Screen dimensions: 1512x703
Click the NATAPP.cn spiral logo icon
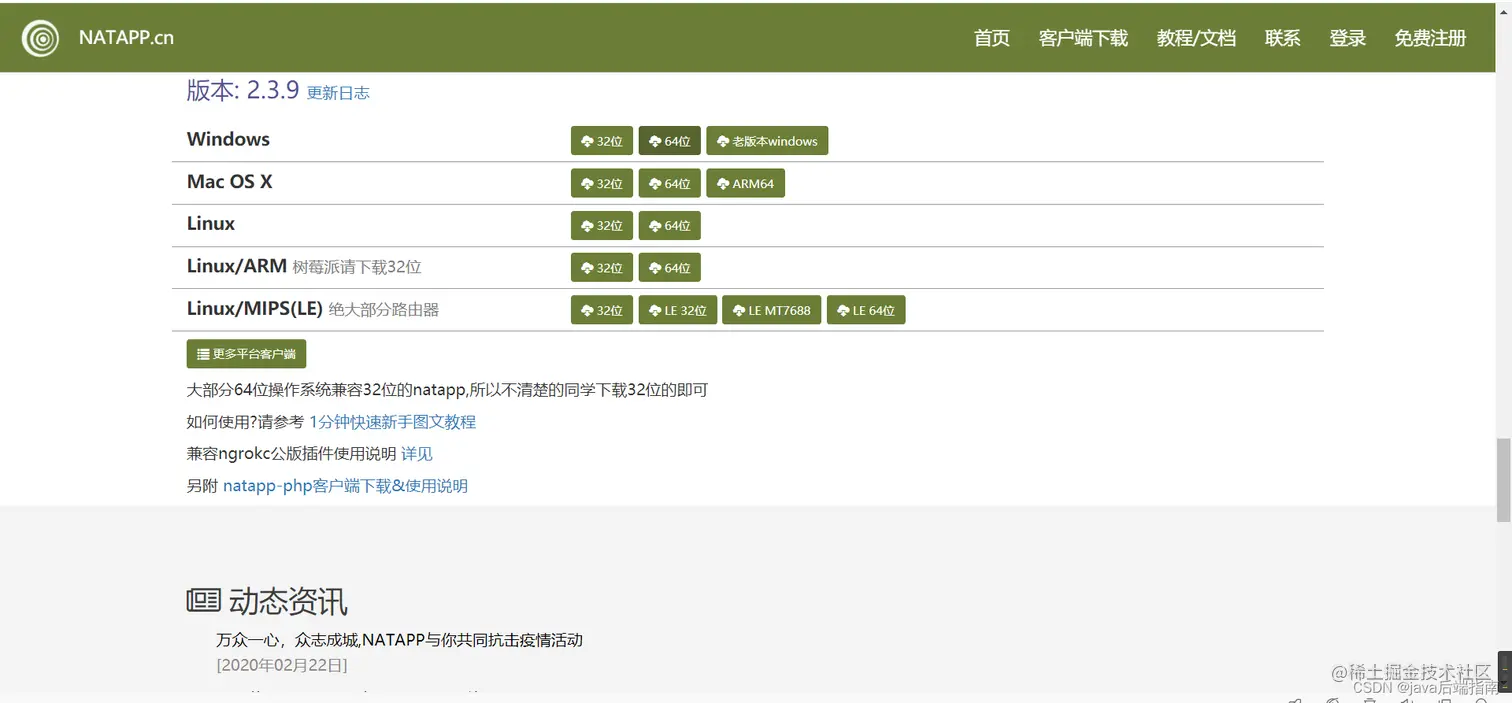tap(41, 38)
